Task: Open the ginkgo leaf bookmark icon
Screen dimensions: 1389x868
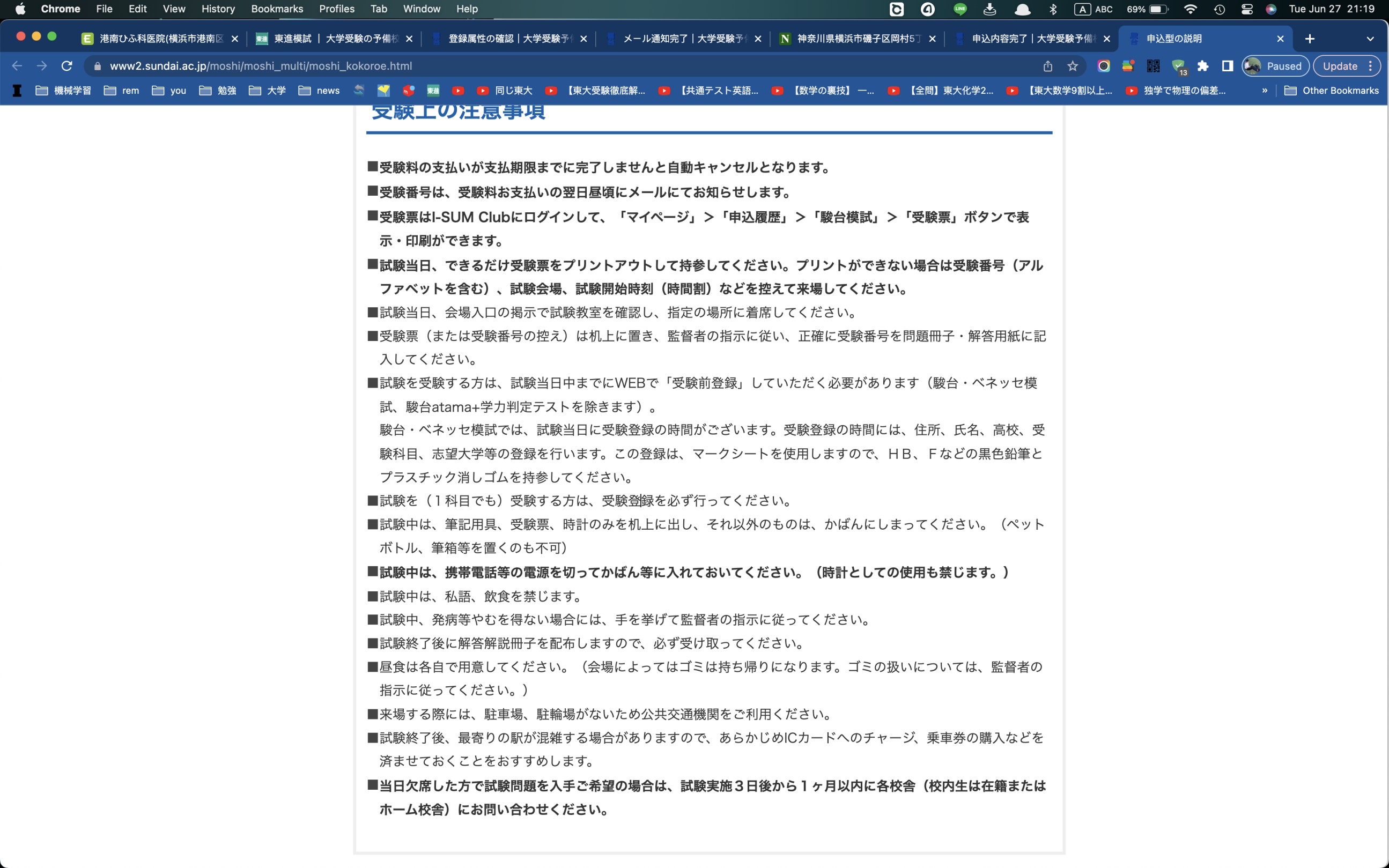Action: pyautogui.click(x=383, y=91)
